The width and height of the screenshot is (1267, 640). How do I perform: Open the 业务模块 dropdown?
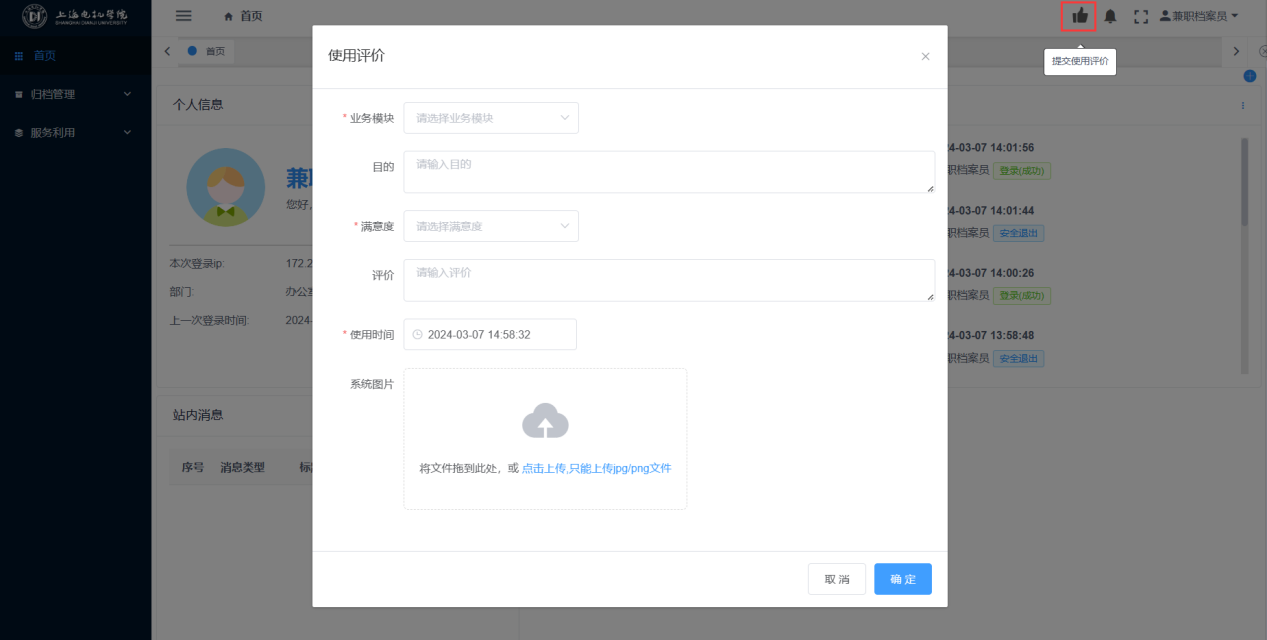point(491,118)
